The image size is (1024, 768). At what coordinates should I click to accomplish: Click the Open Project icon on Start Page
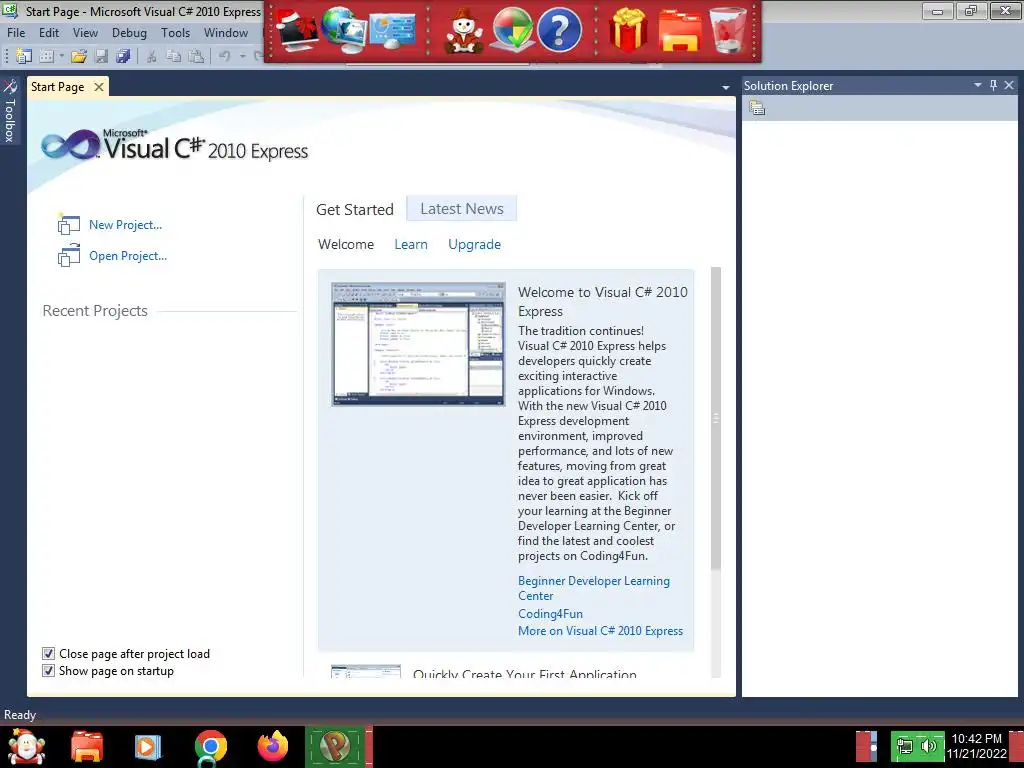tap(69, 255)
